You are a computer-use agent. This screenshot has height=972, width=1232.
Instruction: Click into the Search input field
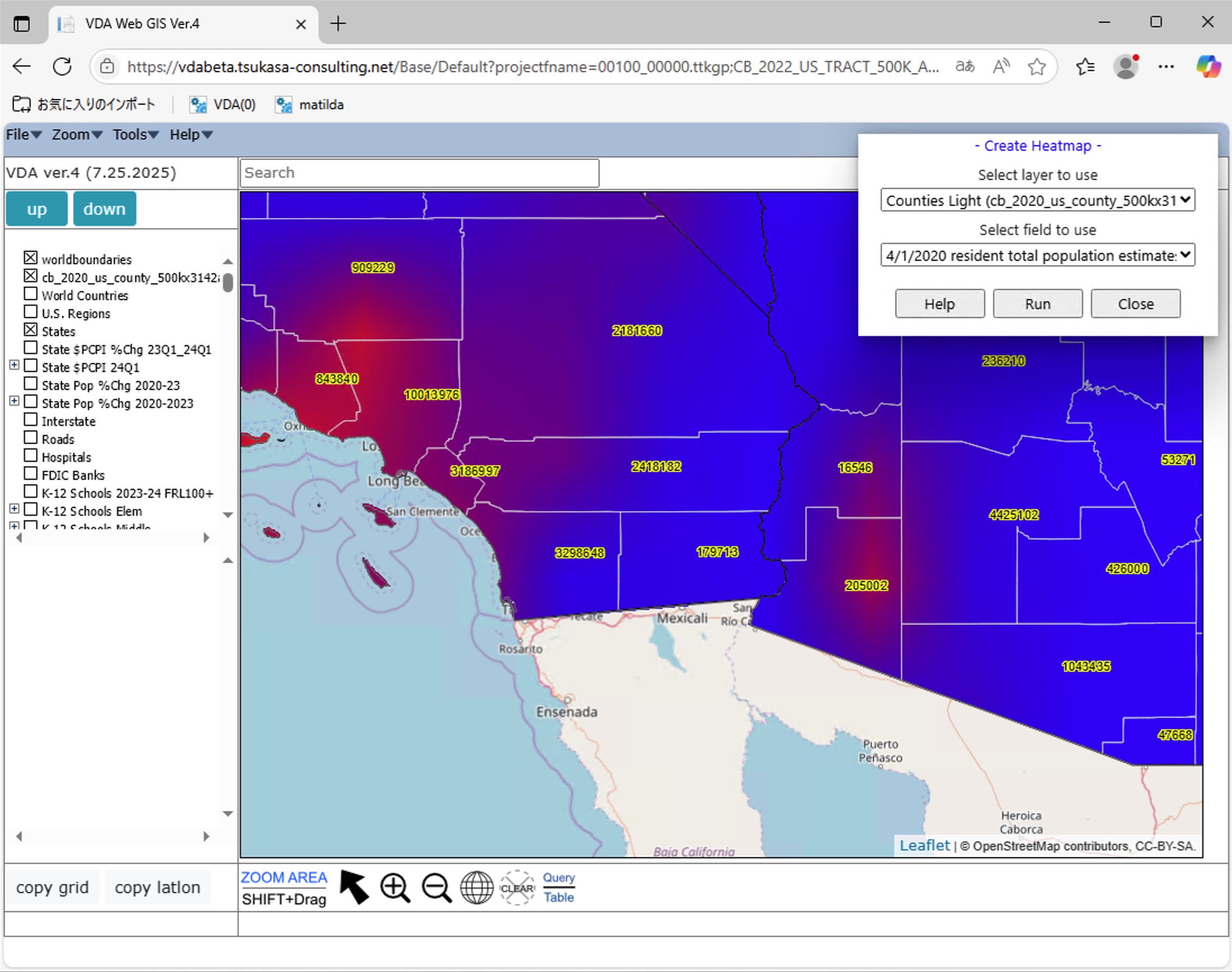tap(419, 173)
